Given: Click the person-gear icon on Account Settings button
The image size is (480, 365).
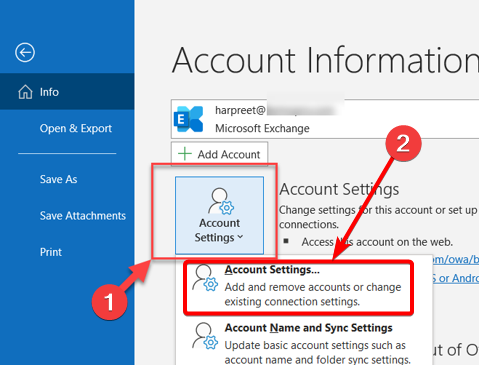Looking at the screenshot, I should pos(221,201).
